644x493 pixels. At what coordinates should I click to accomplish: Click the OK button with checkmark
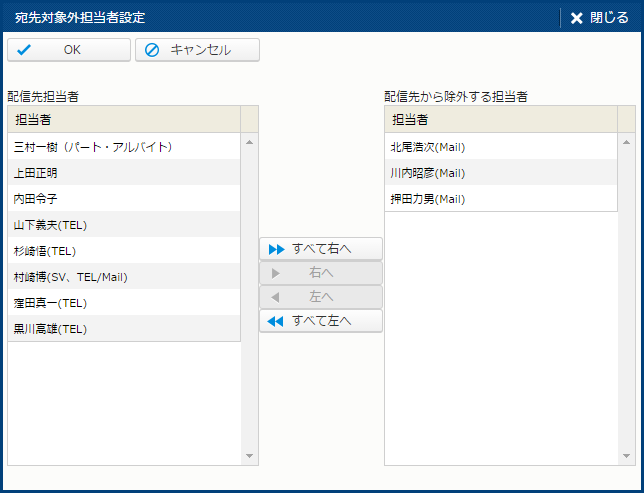point(69,50)
